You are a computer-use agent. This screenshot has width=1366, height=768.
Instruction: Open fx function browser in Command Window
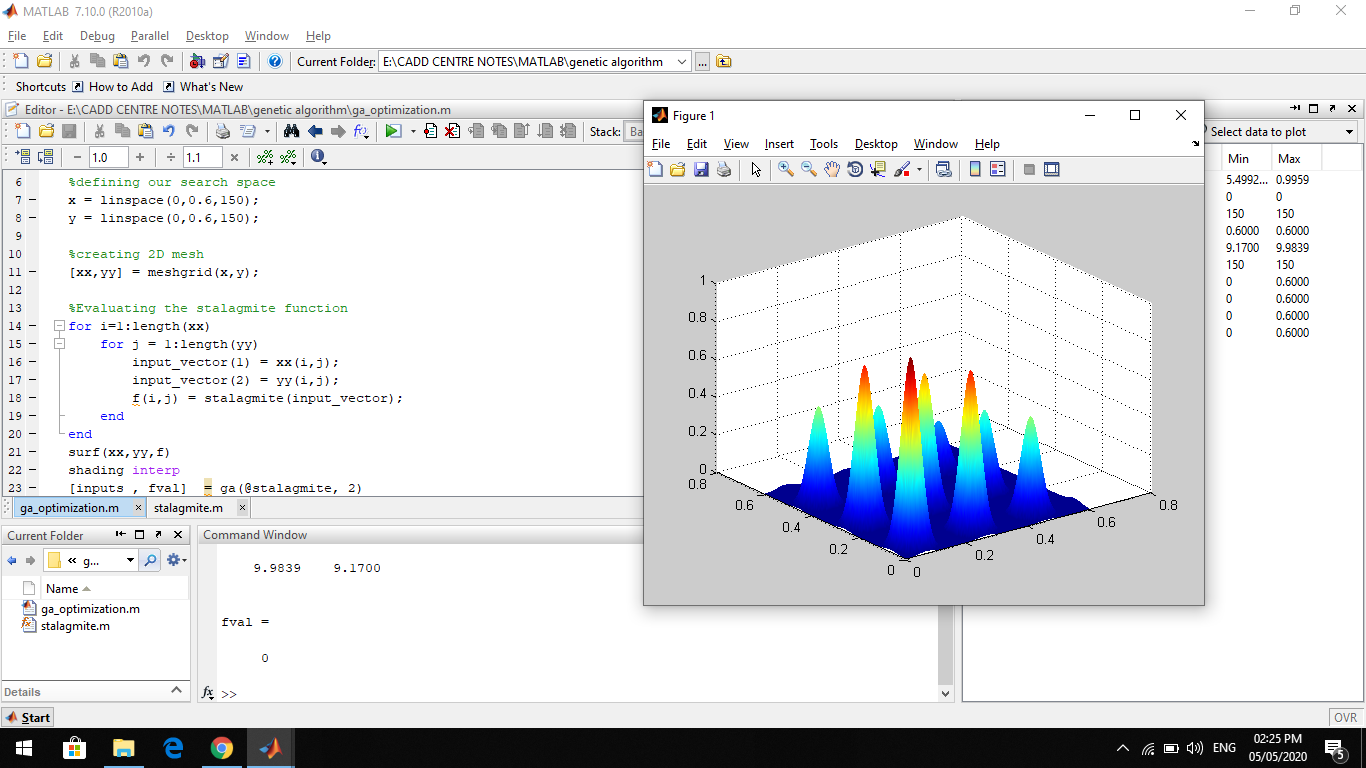[x=208, y=693]
